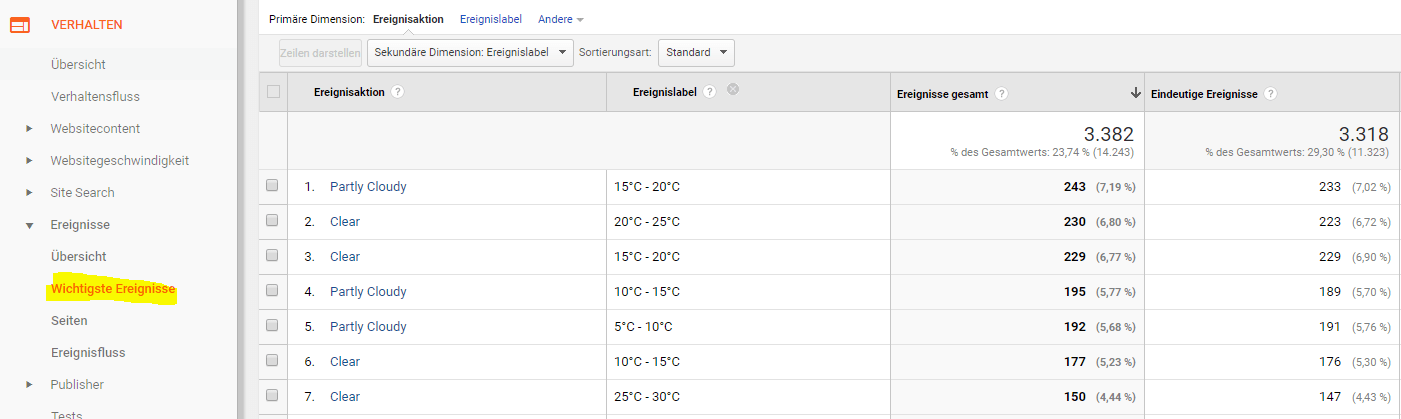
Task: Expand the Andere primary dimension menu
Action: [x=561, y=19]
